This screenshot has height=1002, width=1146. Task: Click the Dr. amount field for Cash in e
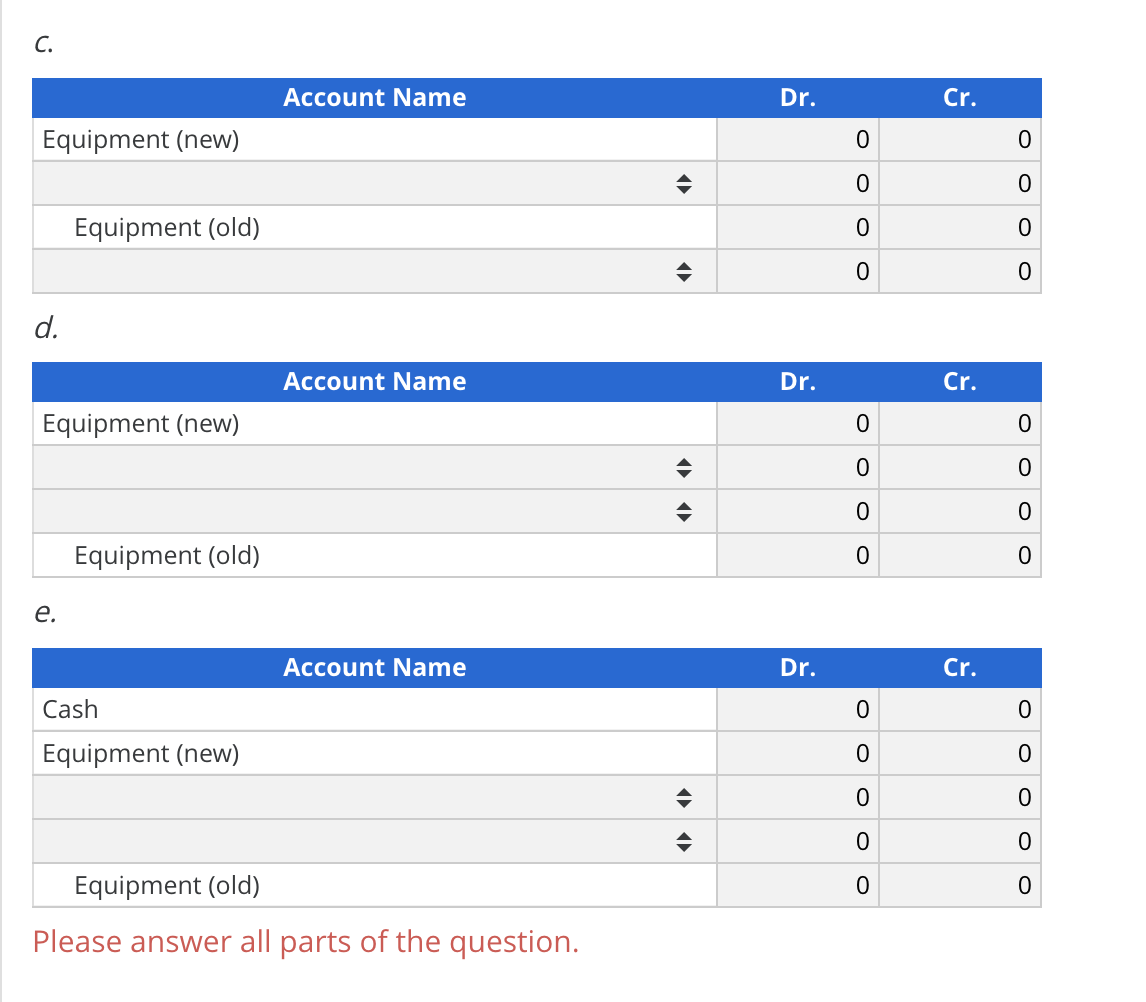pyautogui.click(x=797, y=709)
